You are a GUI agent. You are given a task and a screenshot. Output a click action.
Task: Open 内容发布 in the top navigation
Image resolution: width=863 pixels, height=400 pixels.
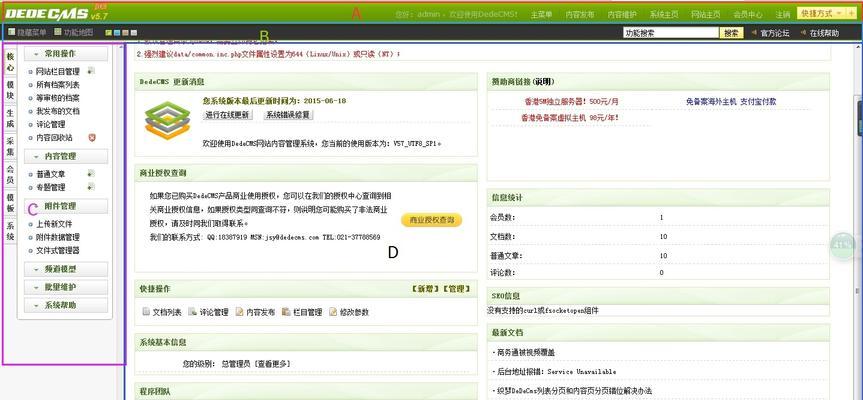coord(580,14)
